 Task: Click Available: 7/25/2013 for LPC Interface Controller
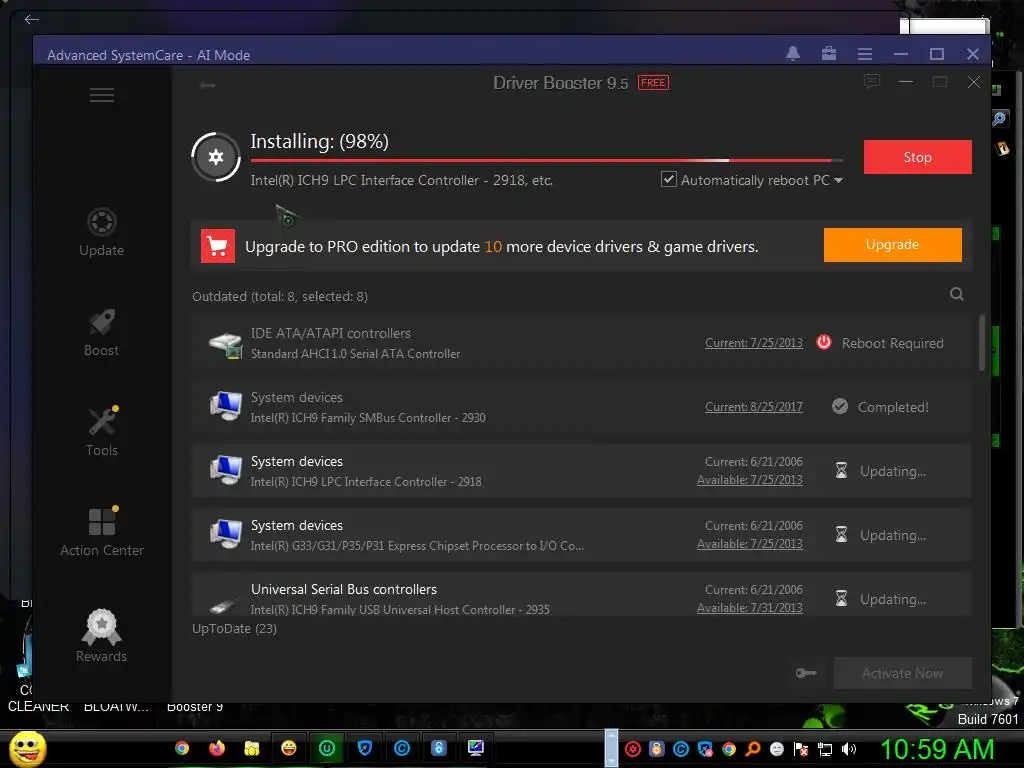click(750, 480)
